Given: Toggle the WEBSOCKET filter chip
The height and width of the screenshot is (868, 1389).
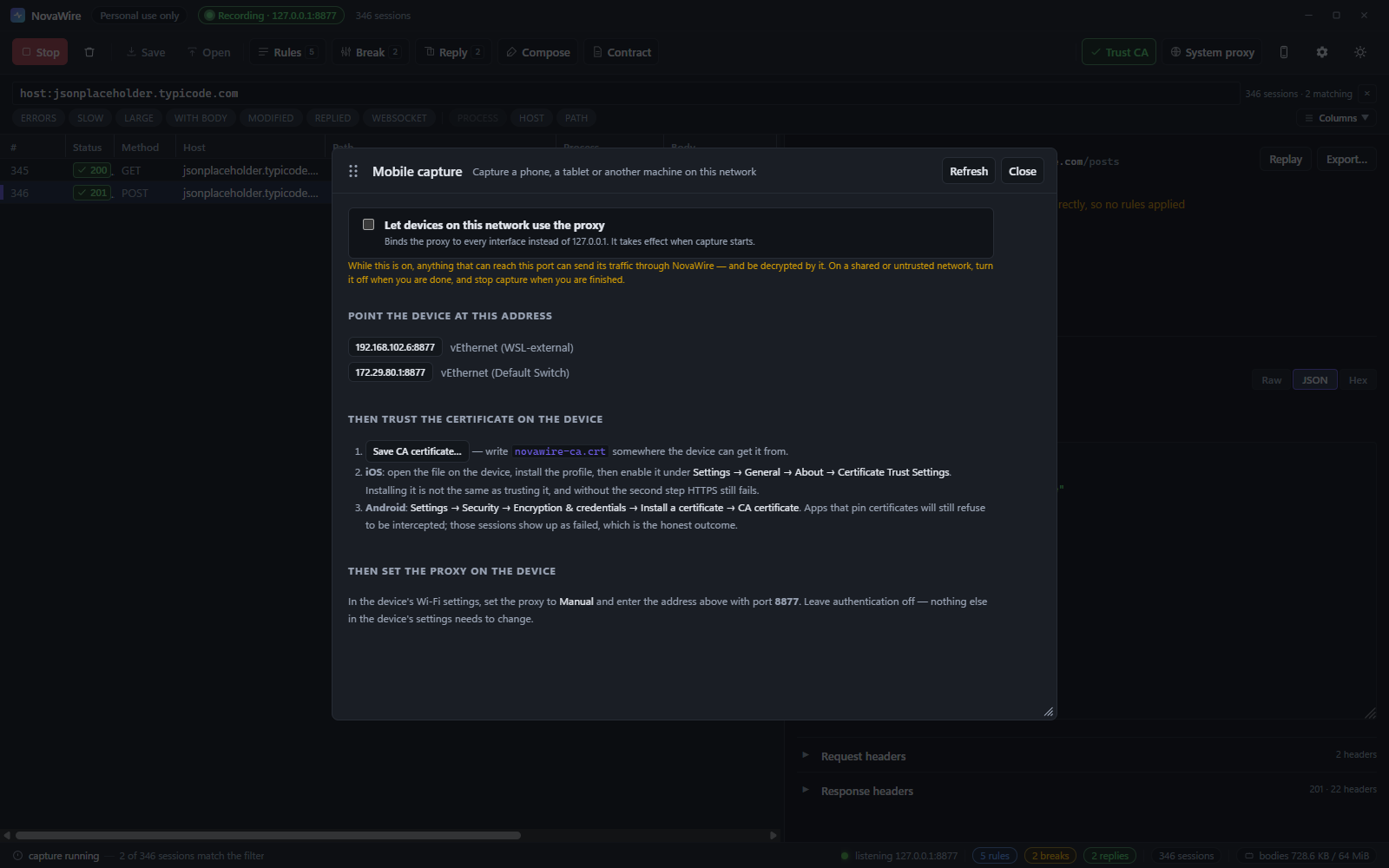Looking at the screenshot, I should 399,118.
